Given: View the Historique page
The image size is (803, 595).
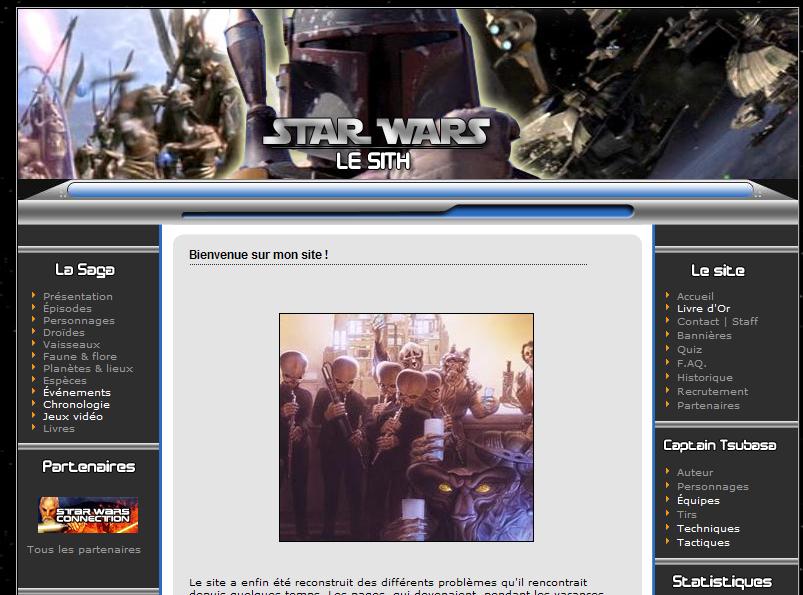Looking at the screenshot, I should point(705,378).
